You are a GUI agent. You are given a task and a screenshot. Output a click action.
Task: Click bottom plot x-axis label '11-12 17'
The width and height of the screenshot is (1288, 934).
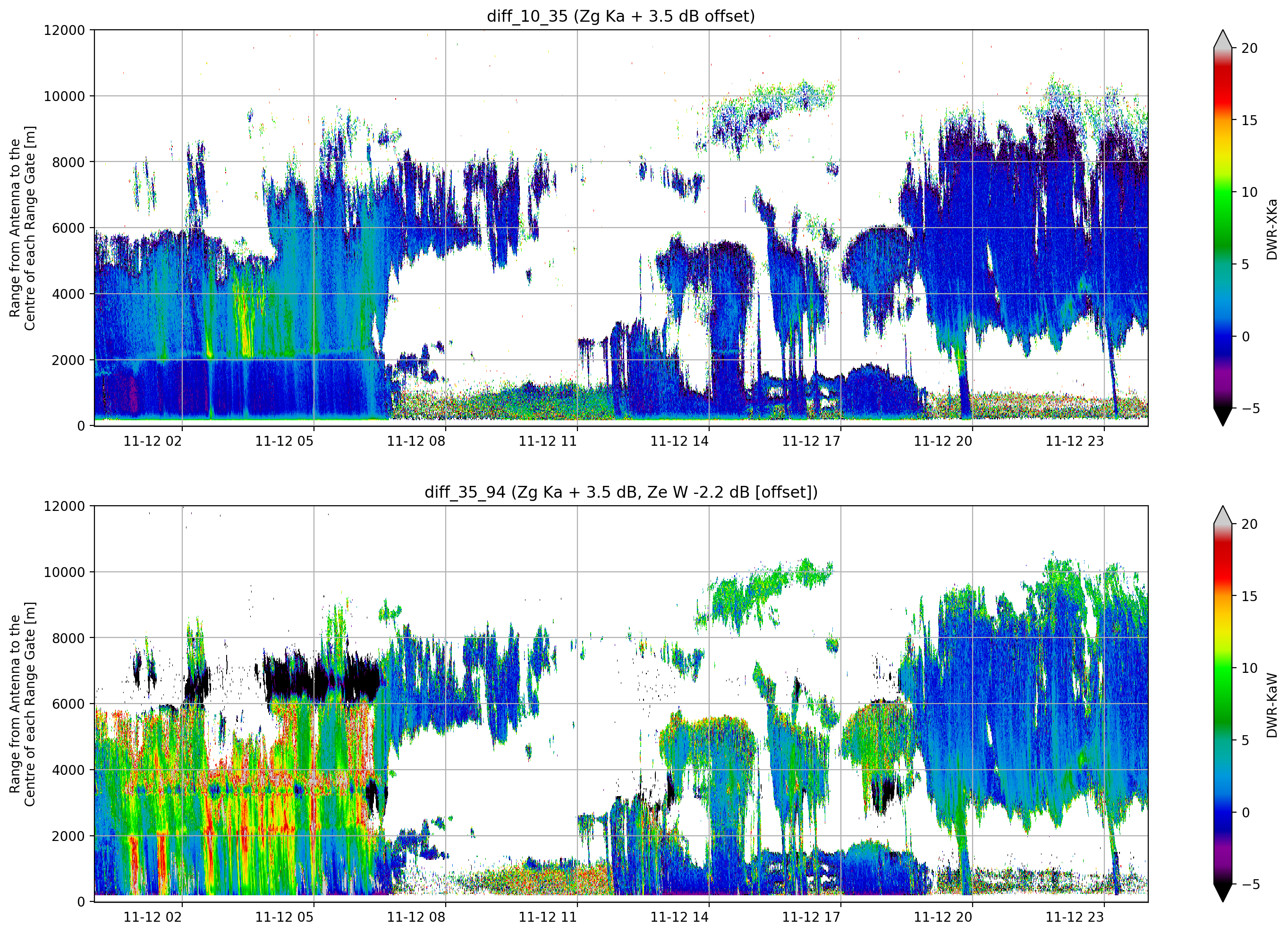point(812,917)
